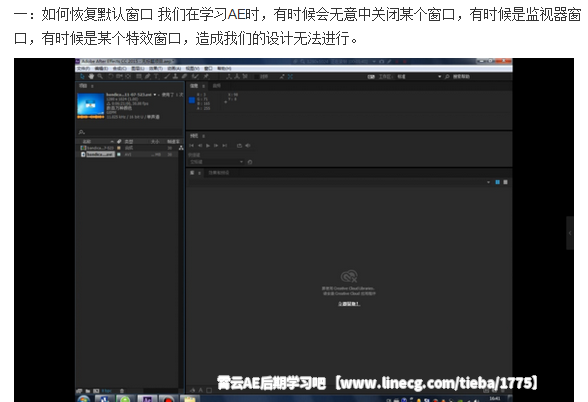Switch to the Audio panel tab

coord(217,86)
